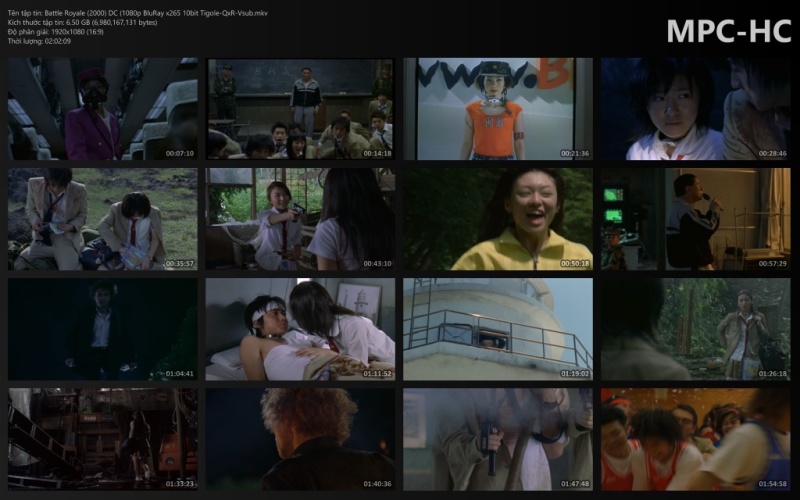
Task: Open the thumbnail timestamped 00:07:10
Action: [x=103, y=109]
